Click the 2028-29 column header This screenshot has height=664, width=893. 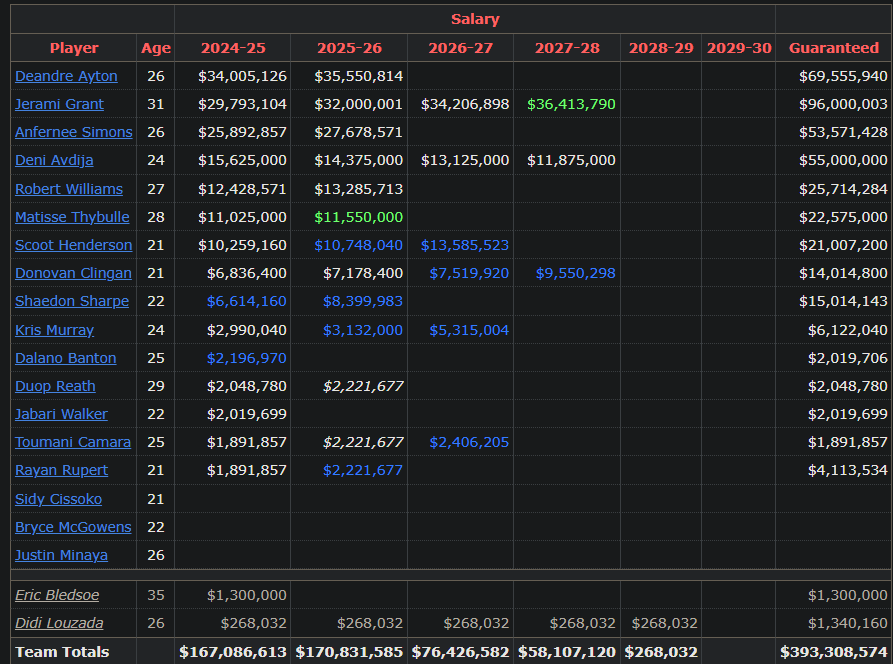[661, 48]
